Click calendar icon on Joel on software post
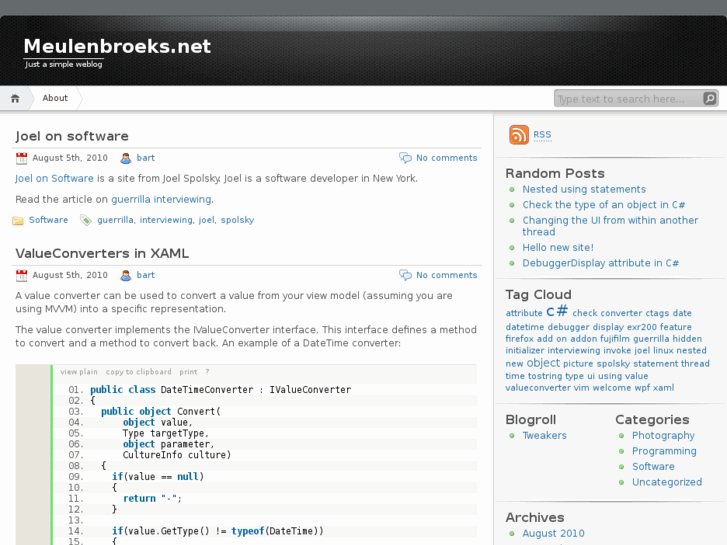This screenshot has width=727, height=545. click(22, 158)
